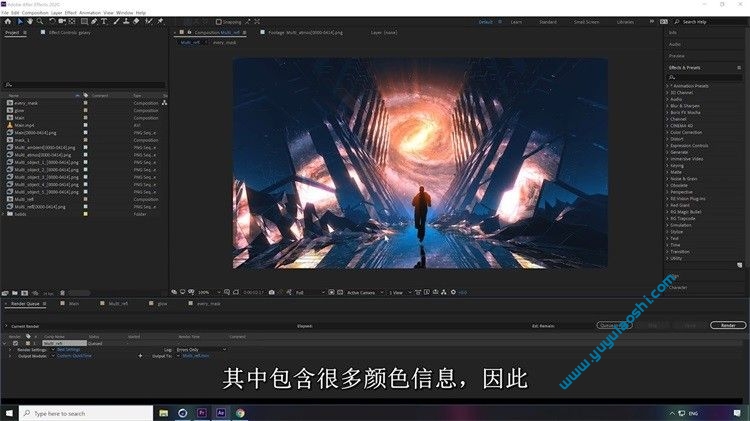
Task: Switch to the Learn workspace
Action: (x=516, y=22)
